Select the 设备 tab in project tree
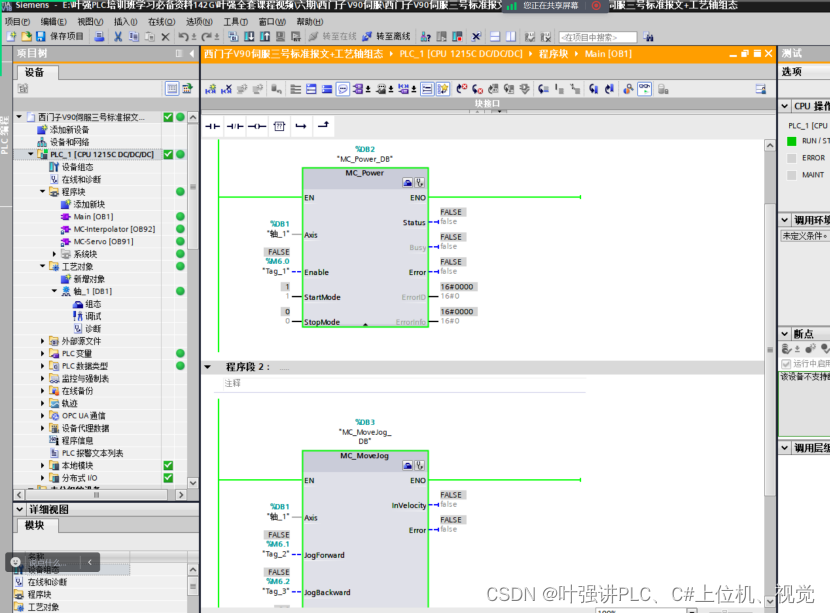 pyautogui.click(x=35, y=73)
